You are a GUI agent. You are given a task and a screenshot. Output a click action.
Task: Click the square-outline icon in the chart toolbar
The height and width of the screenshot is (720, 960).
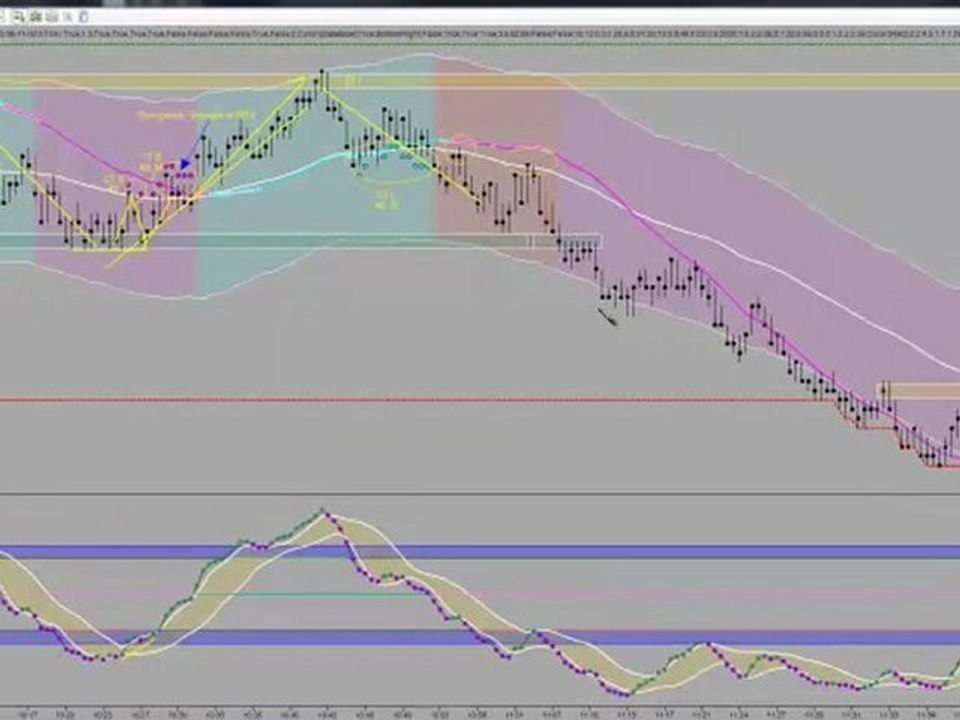coord(84,17)
